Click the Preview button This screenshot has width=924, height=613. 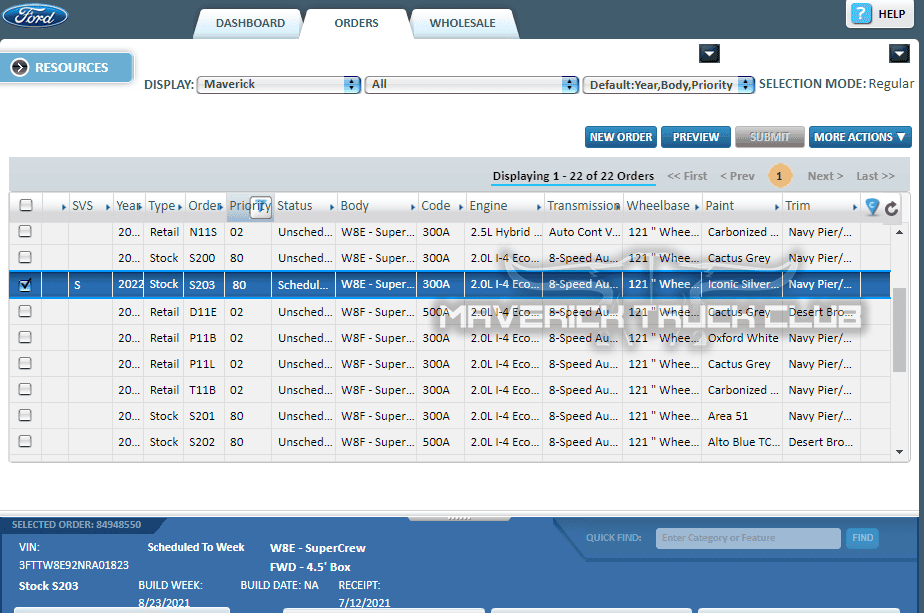click(695, 137)
